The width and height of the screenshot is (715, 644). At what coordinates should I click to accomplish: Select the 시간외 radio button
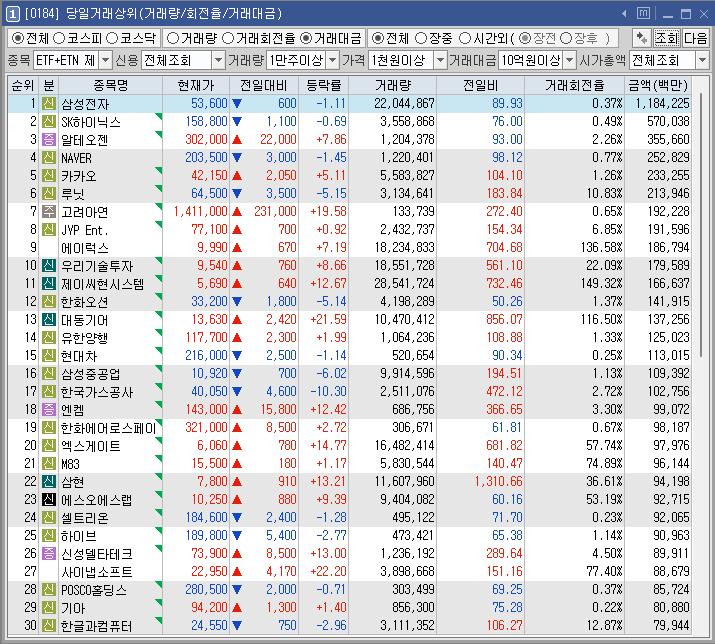[465, 38]
